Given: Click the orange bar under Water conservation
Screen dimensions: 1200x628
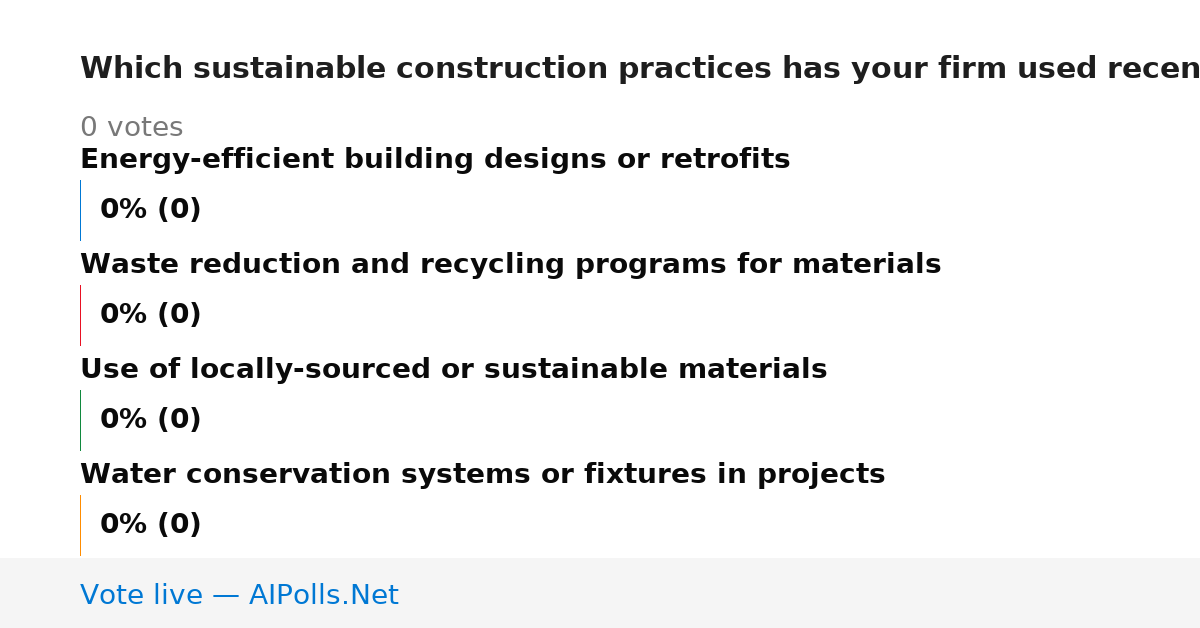Looking at the screenshot, I should [x=80, y=525].
